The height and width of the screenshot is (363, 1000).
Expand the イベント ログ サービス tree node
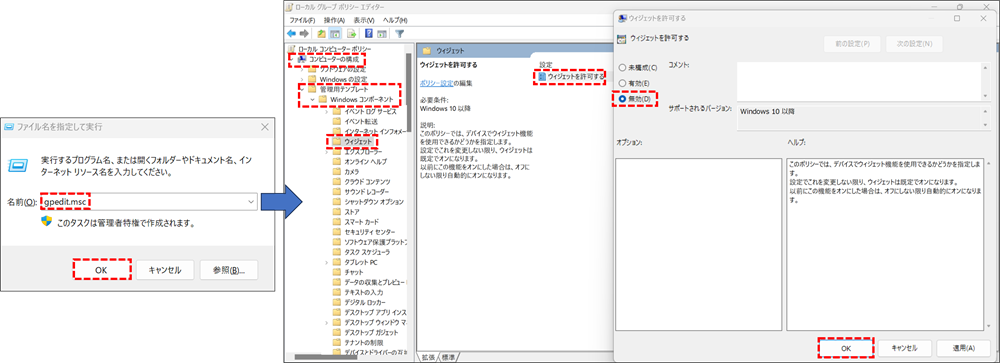[x=327, y=112]
